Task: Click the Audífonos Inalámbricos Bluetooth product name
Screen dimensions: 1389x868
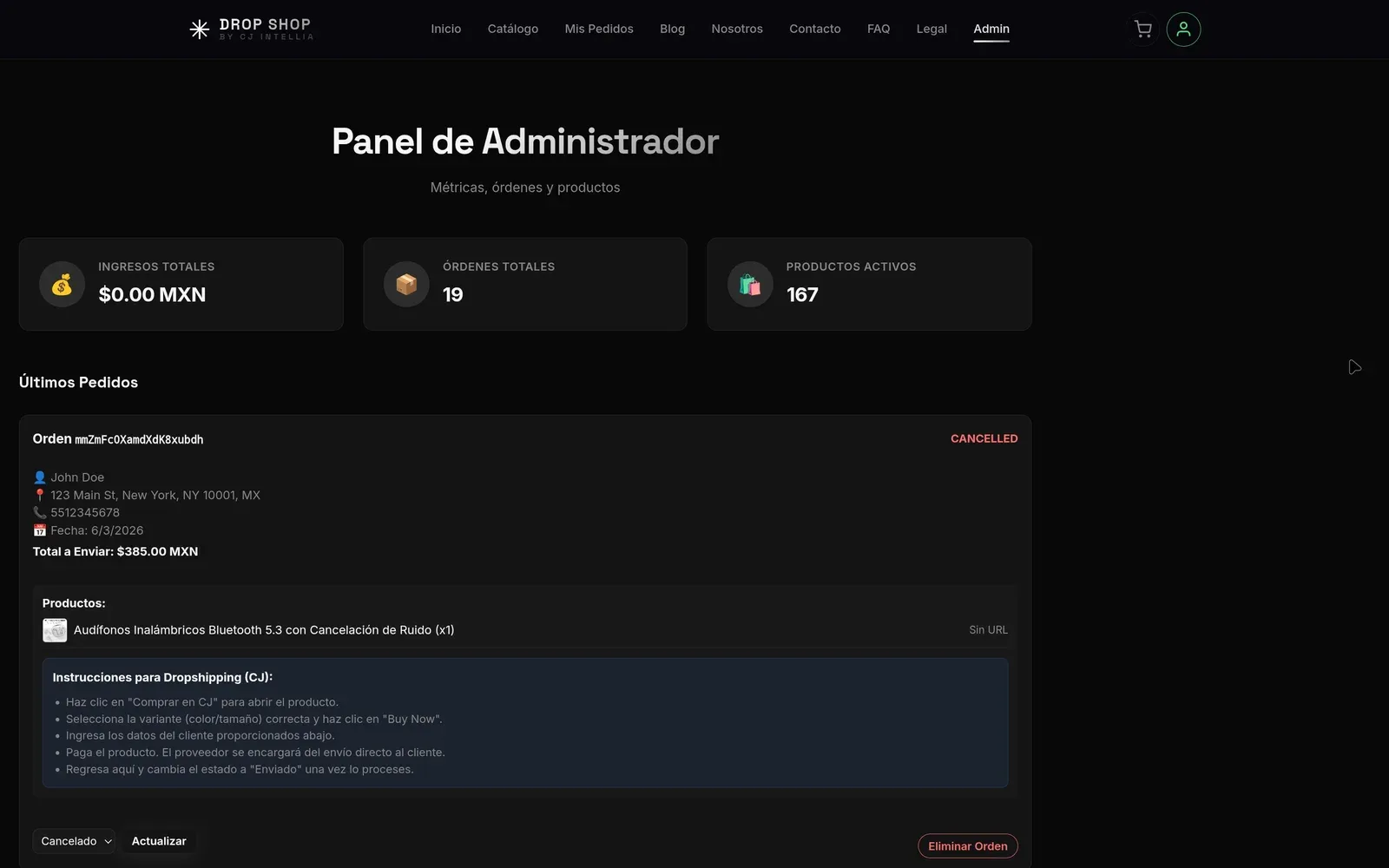Action: (x=264, y=630)
